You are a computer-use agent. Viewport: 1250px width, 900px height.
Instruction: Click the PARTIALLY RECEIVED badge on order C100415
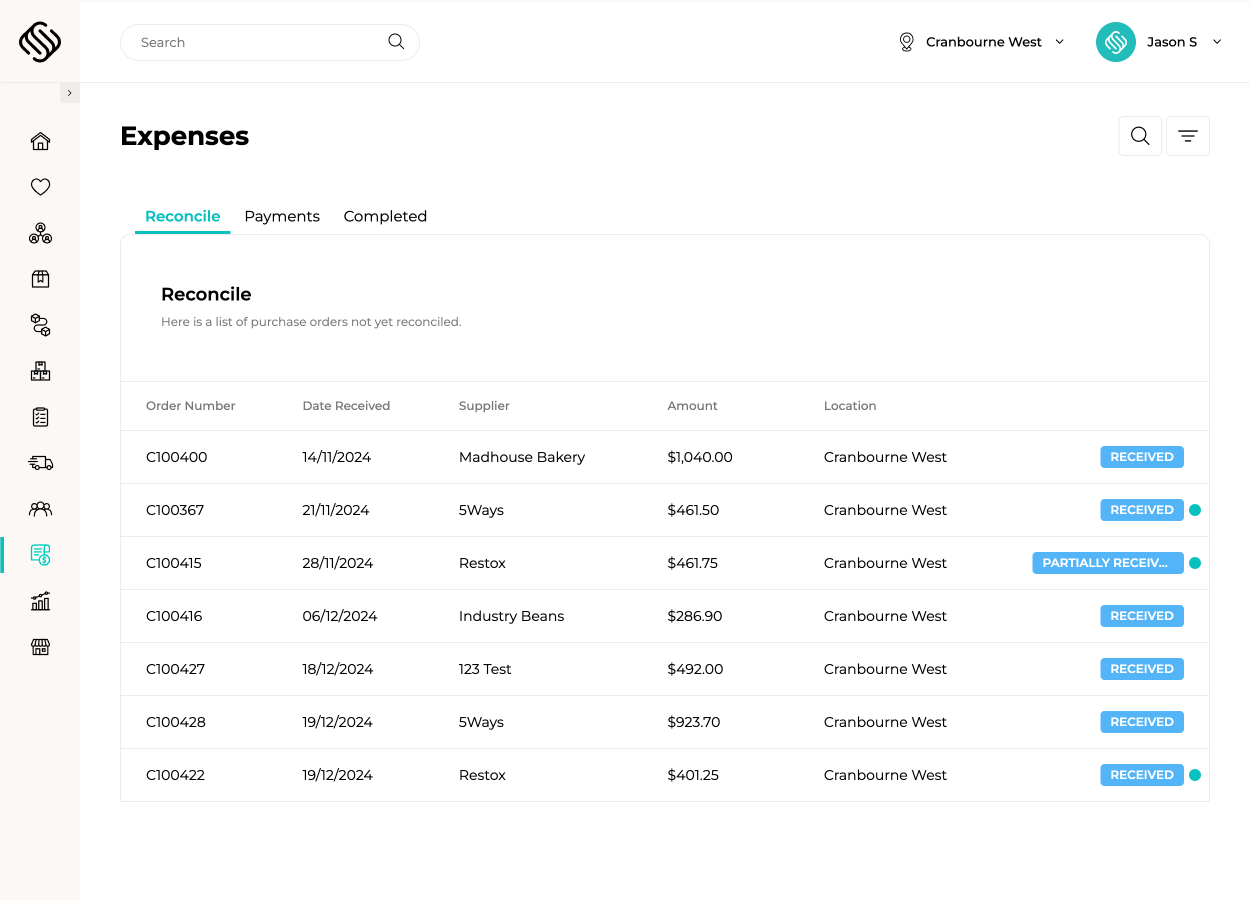pyautogui.click(x=1107, y=562)
